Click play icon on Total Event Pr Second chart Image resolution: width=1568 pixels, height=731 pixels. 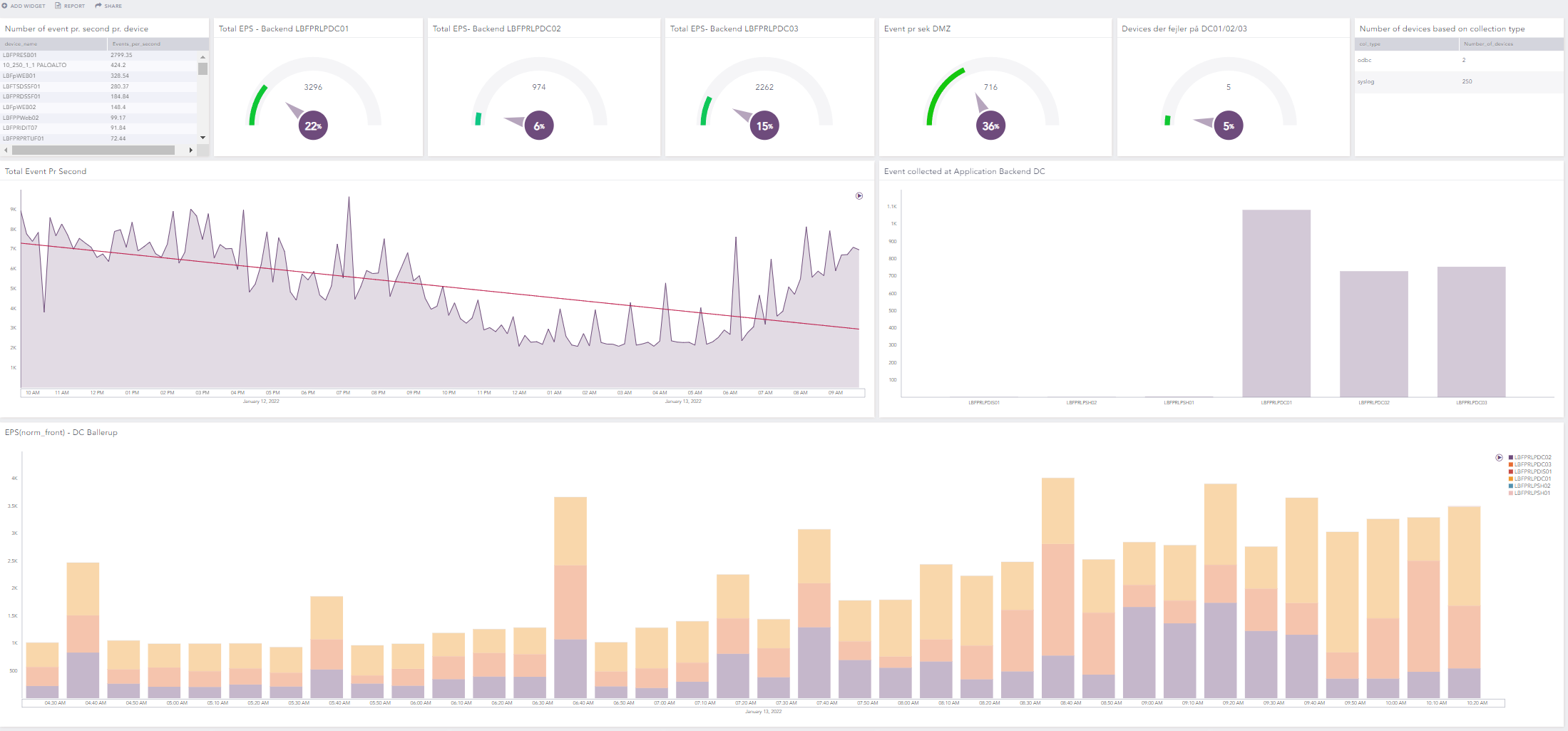tap(859, 196)
